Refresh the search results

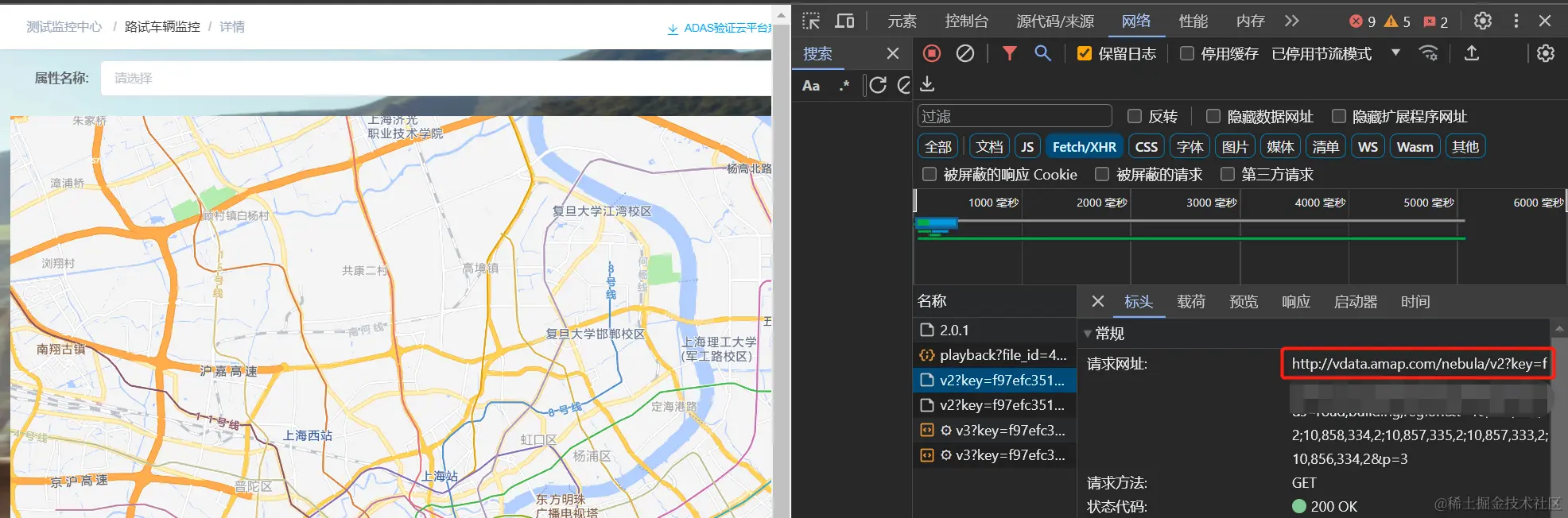point(878,85)
